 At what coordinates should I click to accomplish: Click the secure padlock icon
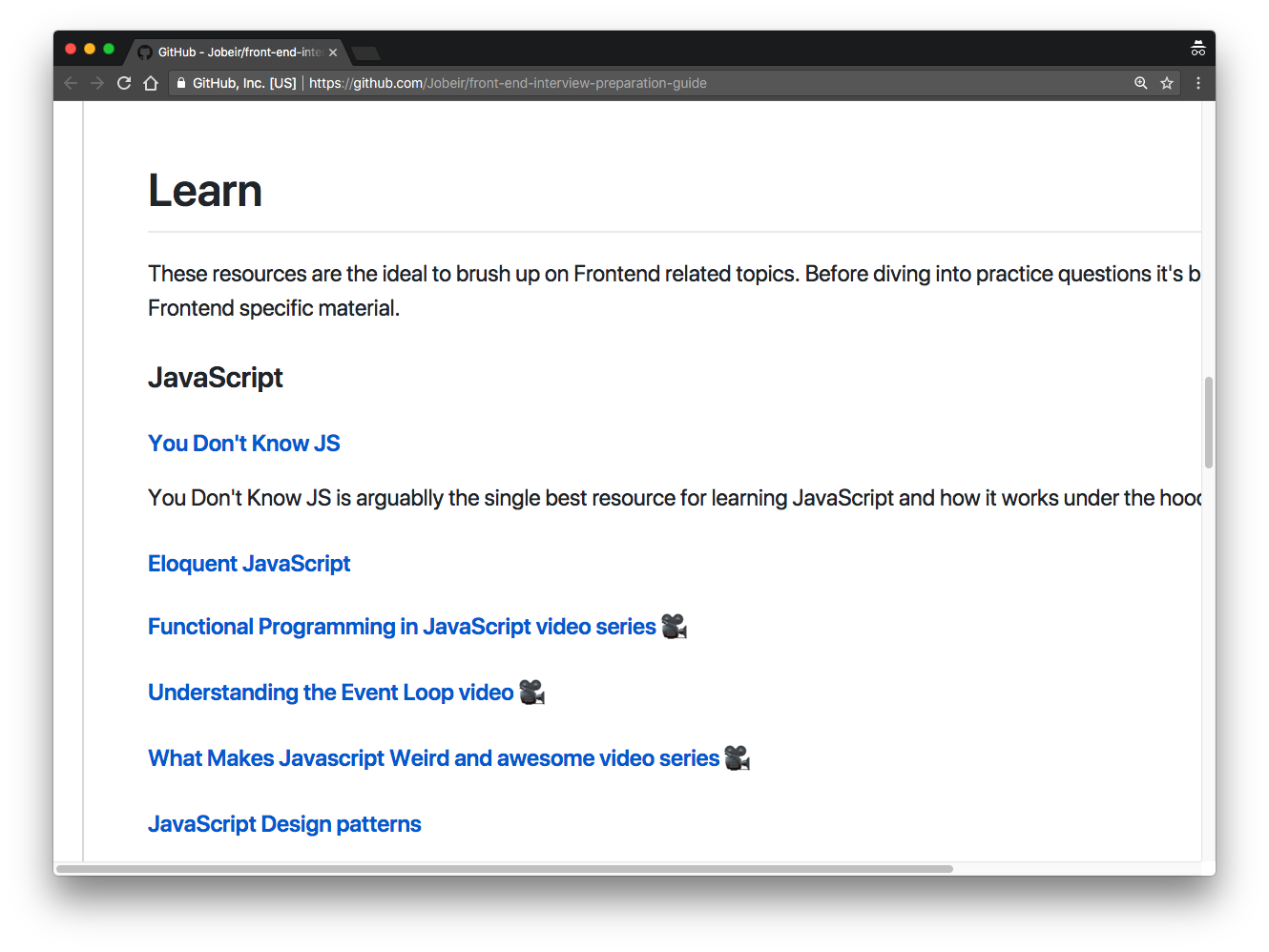pos(181,83)
